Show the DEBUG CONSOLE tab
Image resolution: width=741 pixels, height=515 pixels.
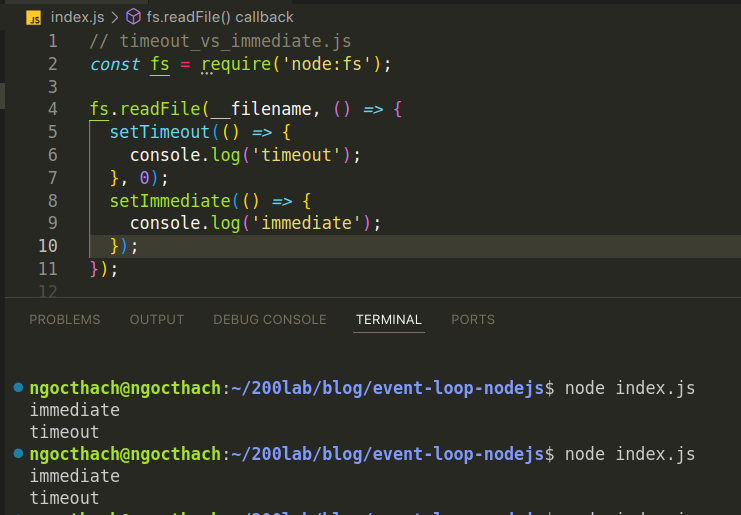[269, 320]
